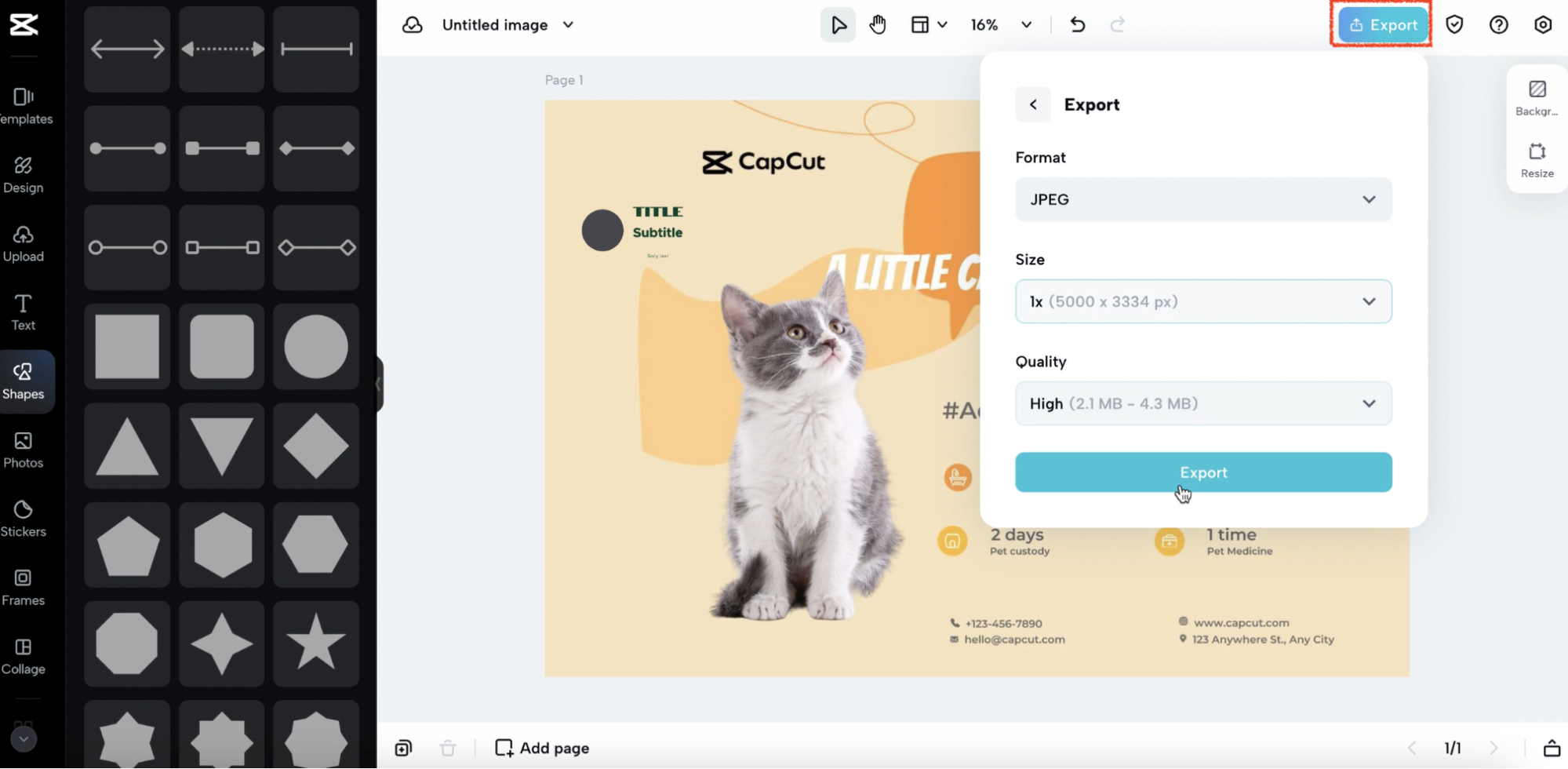Select the hand pan tool

878,25
